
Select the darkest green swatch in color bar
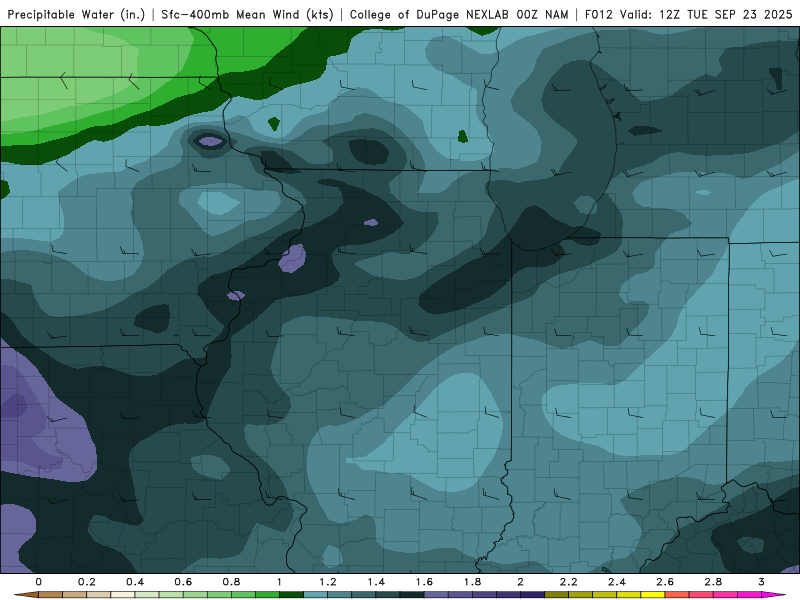coord(291,595)
